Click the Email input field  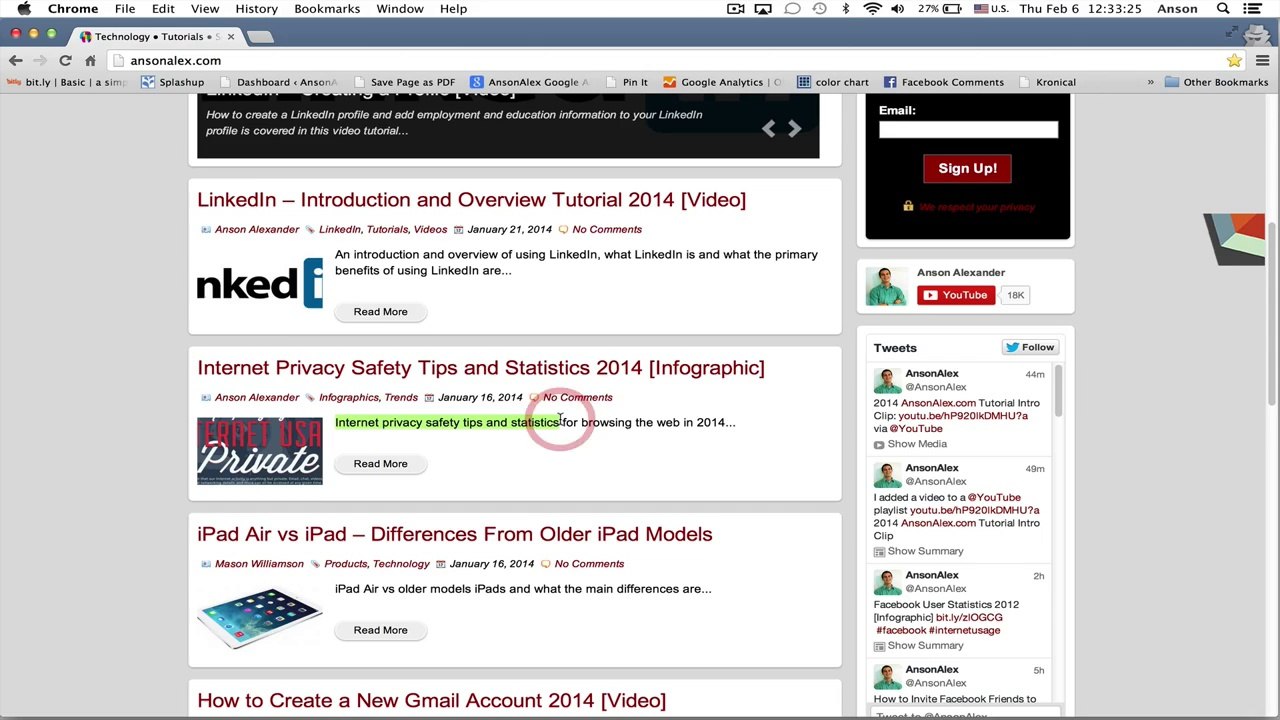click(968, 130)
